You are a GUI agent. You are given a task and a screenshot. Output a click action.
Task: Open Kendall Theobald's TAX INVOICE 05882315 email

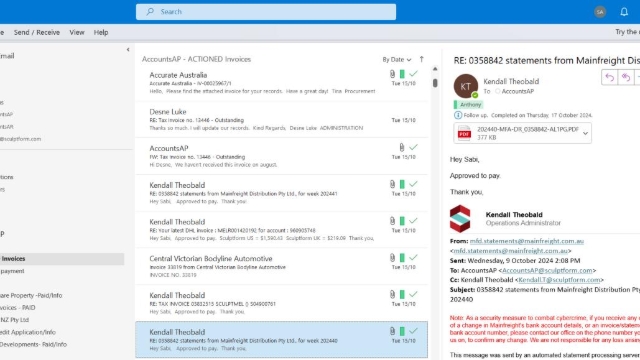(x=282, y=303)
